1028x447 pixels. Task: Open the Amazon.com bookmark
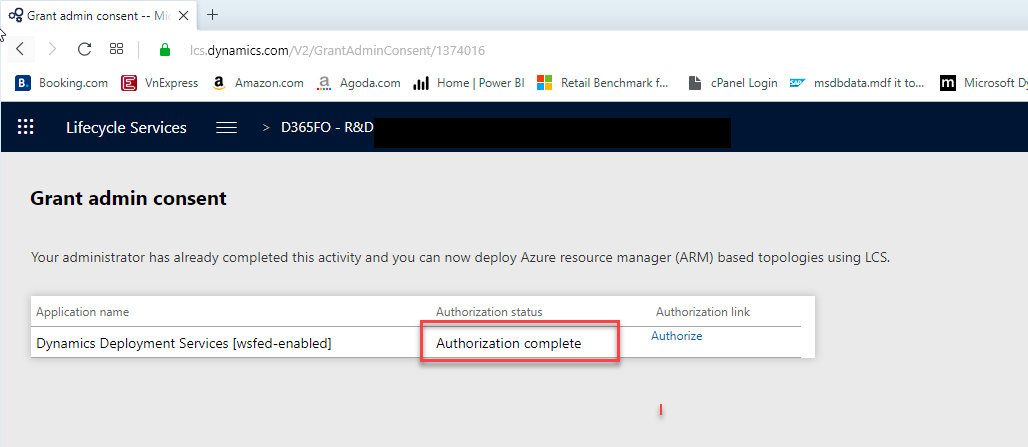point(258,83)
